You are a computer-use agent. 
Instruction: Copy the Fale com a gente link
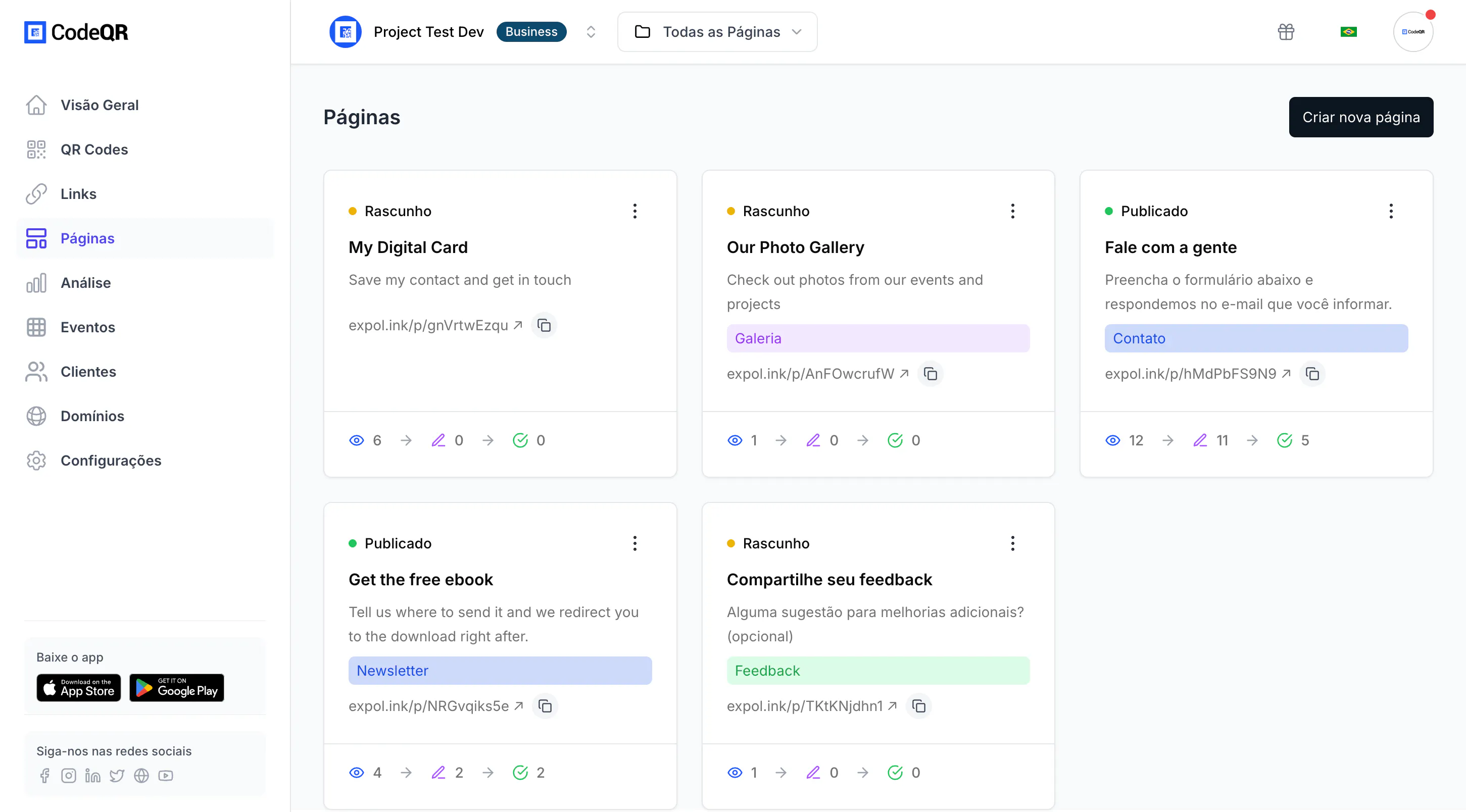pyautogui.click(x=1312, y=373)
